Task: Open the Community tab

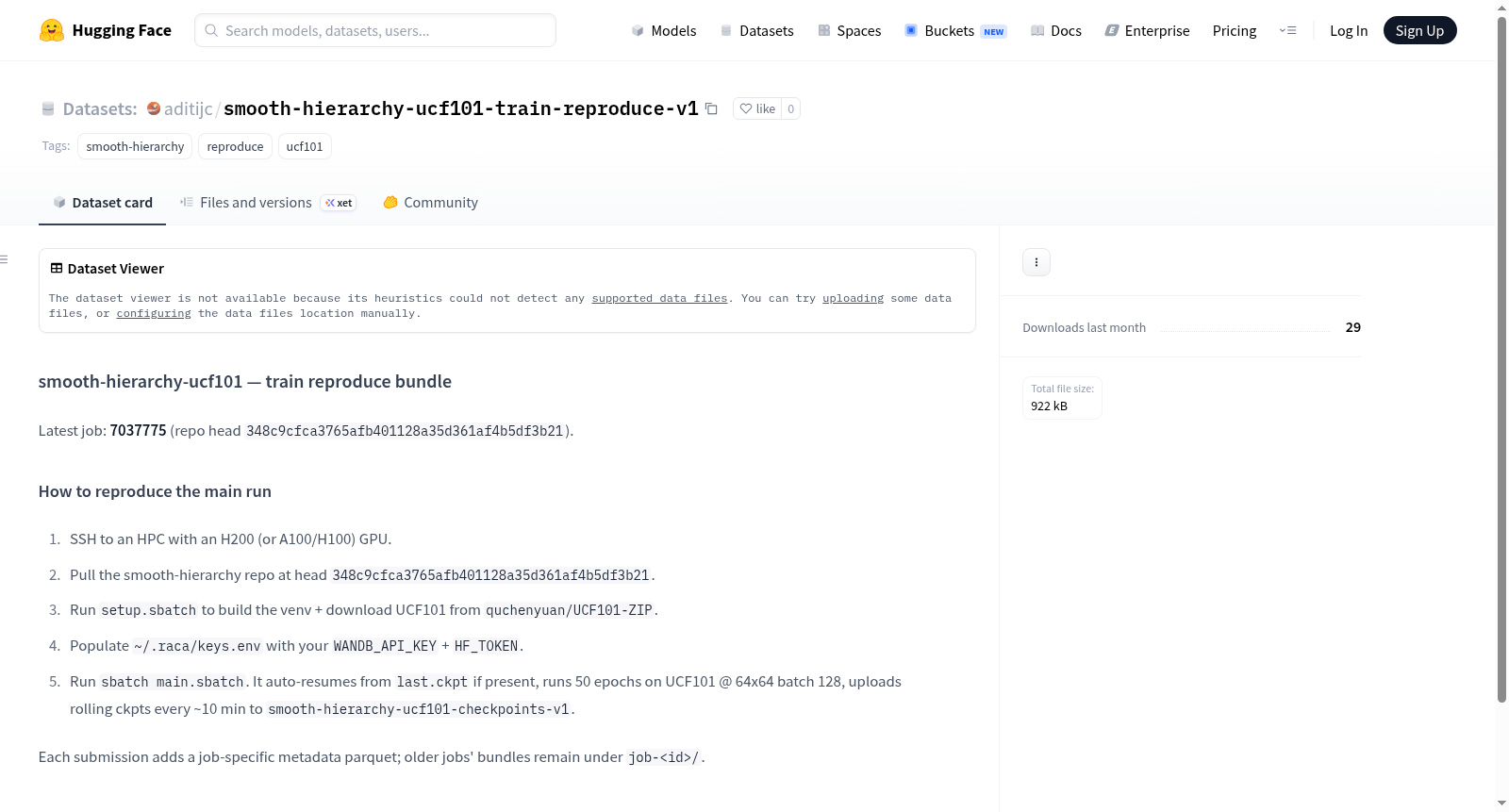Action: (430, 203)
